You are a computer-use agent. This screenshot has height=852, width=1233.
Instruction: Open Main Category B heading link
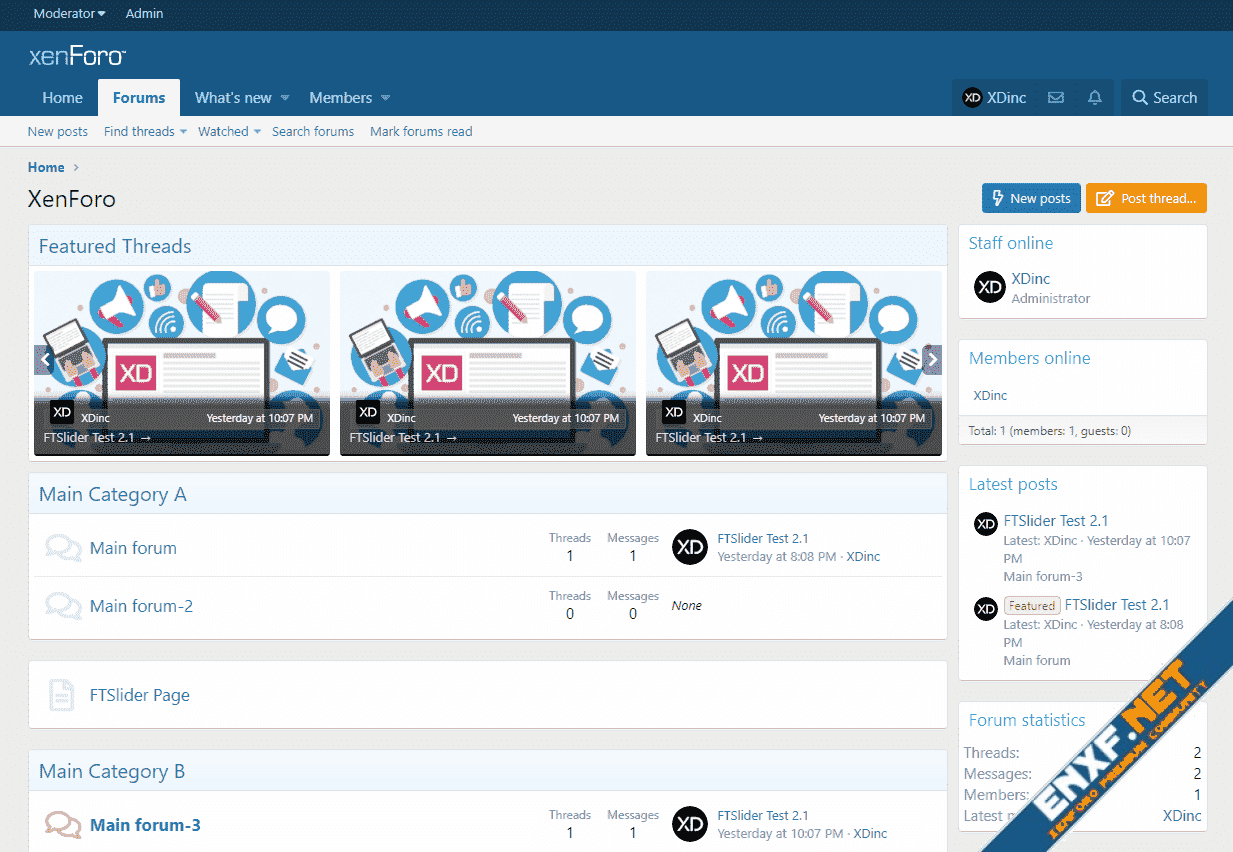point(112,771)
